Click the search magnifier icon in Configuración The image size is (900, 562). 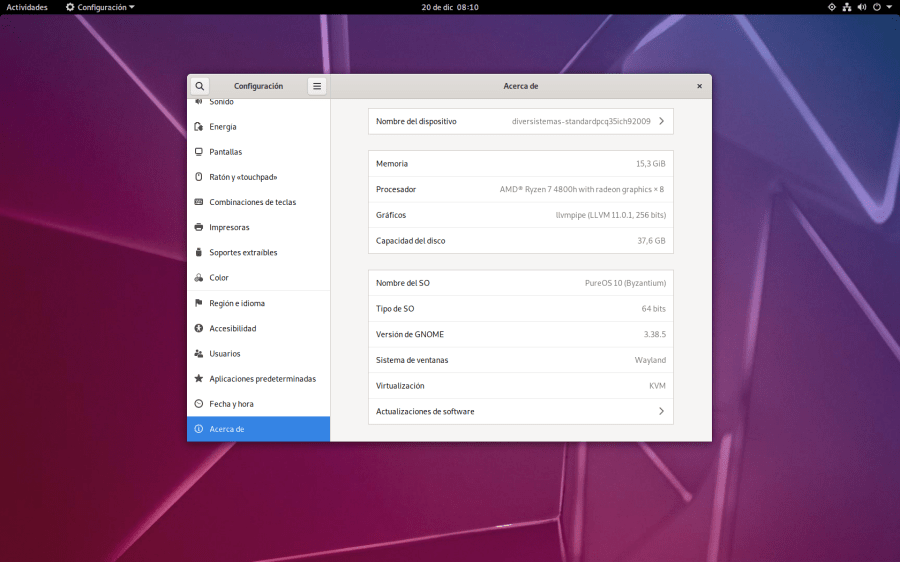click(200, 86)
